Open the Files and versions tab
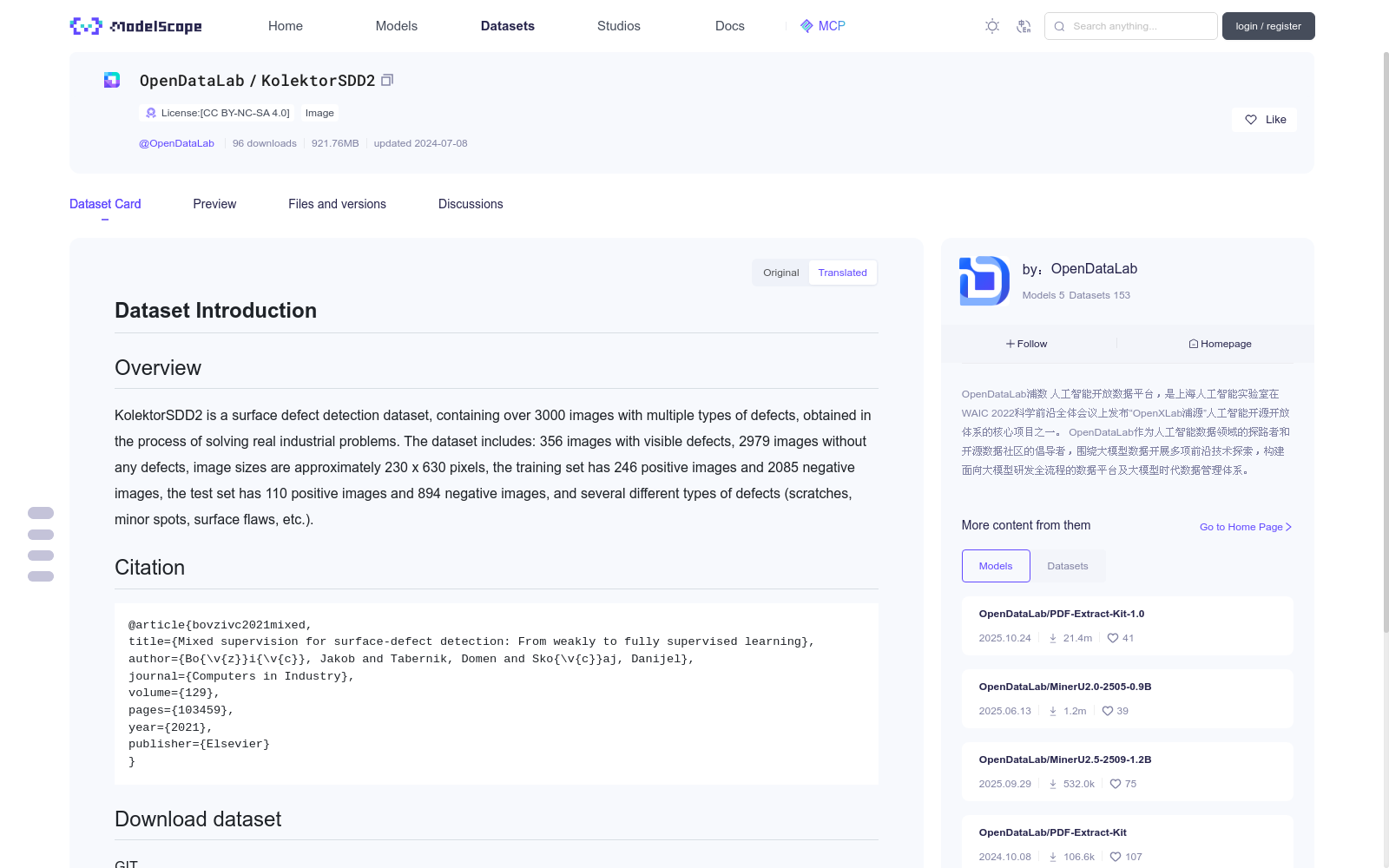This screenshot has height=868, width=1389. [x=337, y=204]
